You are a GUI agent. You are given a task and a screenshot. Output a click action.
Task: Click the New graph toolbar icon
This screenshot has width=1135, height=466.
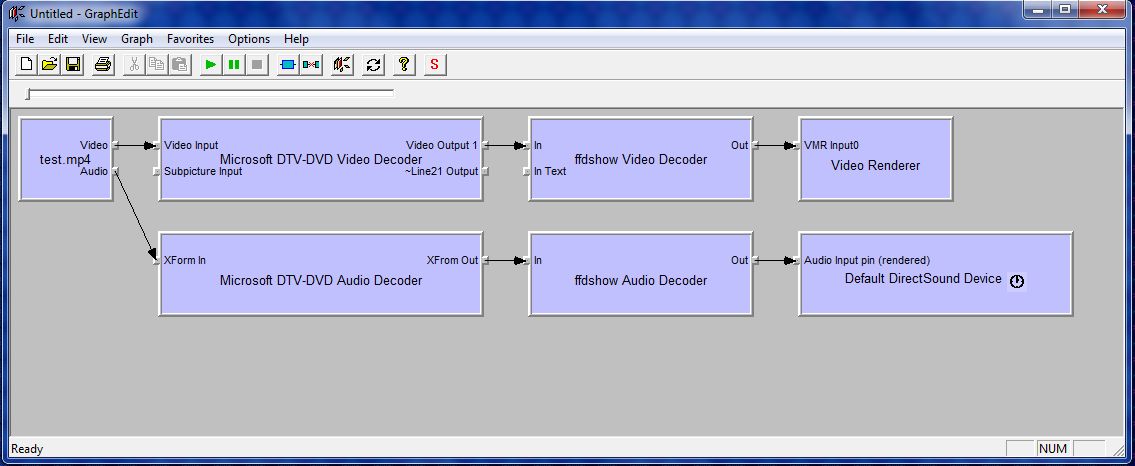tap(26, 64)
